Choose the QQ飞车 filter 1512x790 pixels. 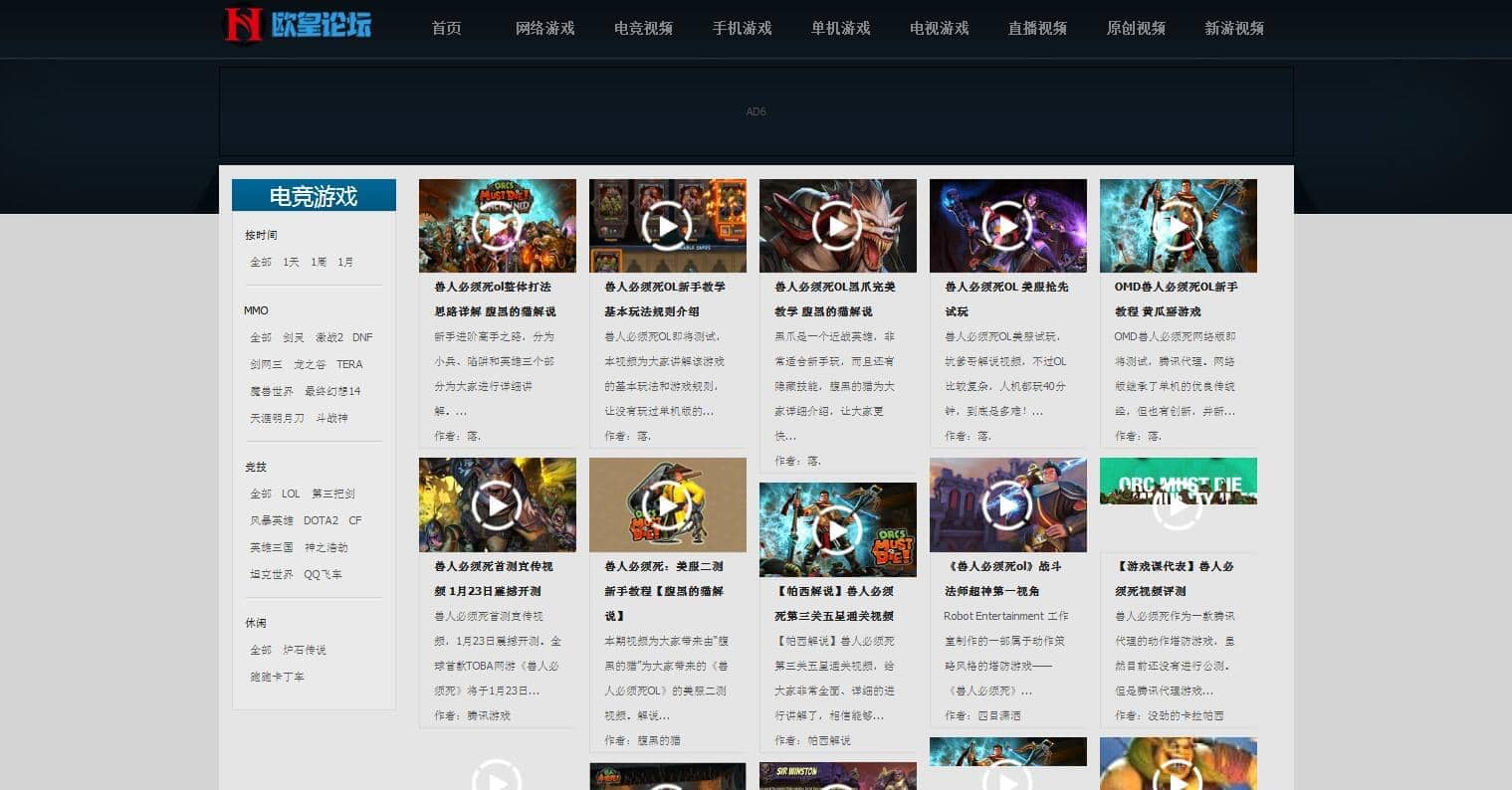pyautogui.click(x=323, y=574)
